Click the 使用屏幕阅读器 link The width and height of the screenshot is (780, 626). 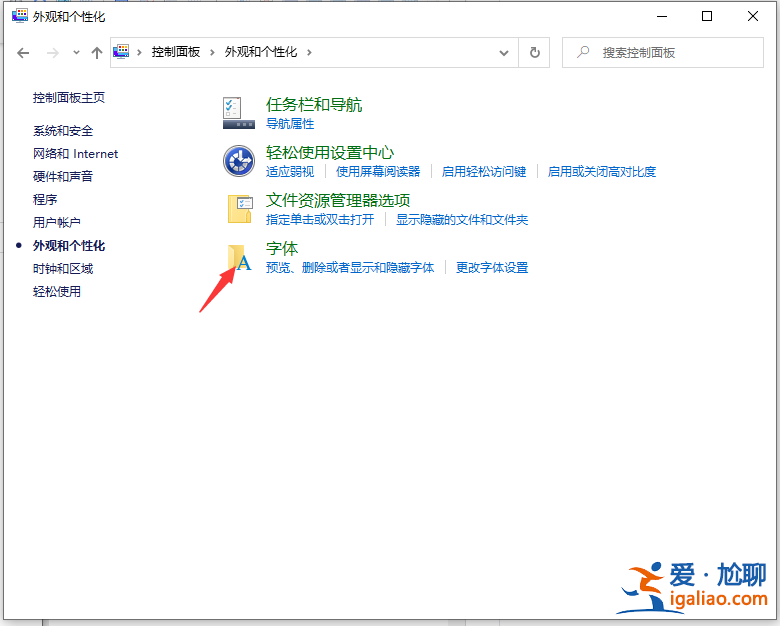click(378, 172)
